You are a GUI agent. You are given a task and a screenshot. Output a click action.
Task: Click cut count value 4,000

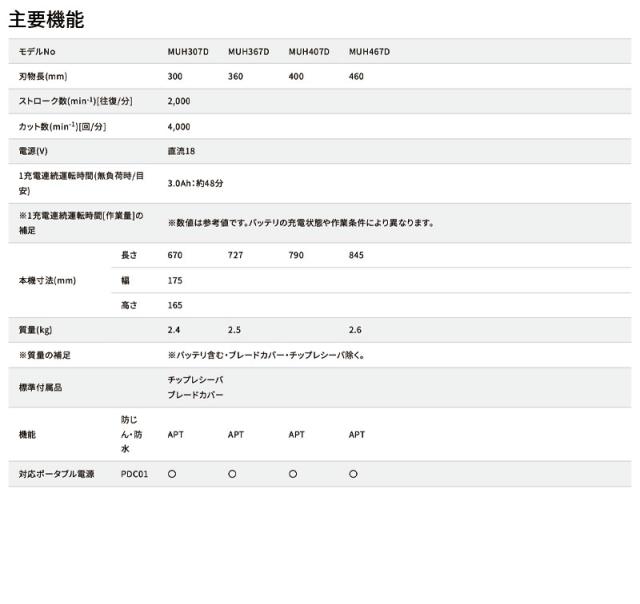pos(179,127)
